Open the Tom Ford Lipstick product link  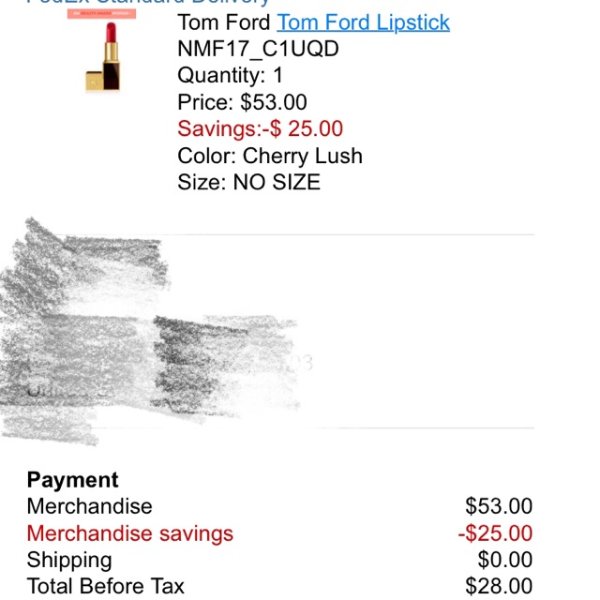(363, 23)
